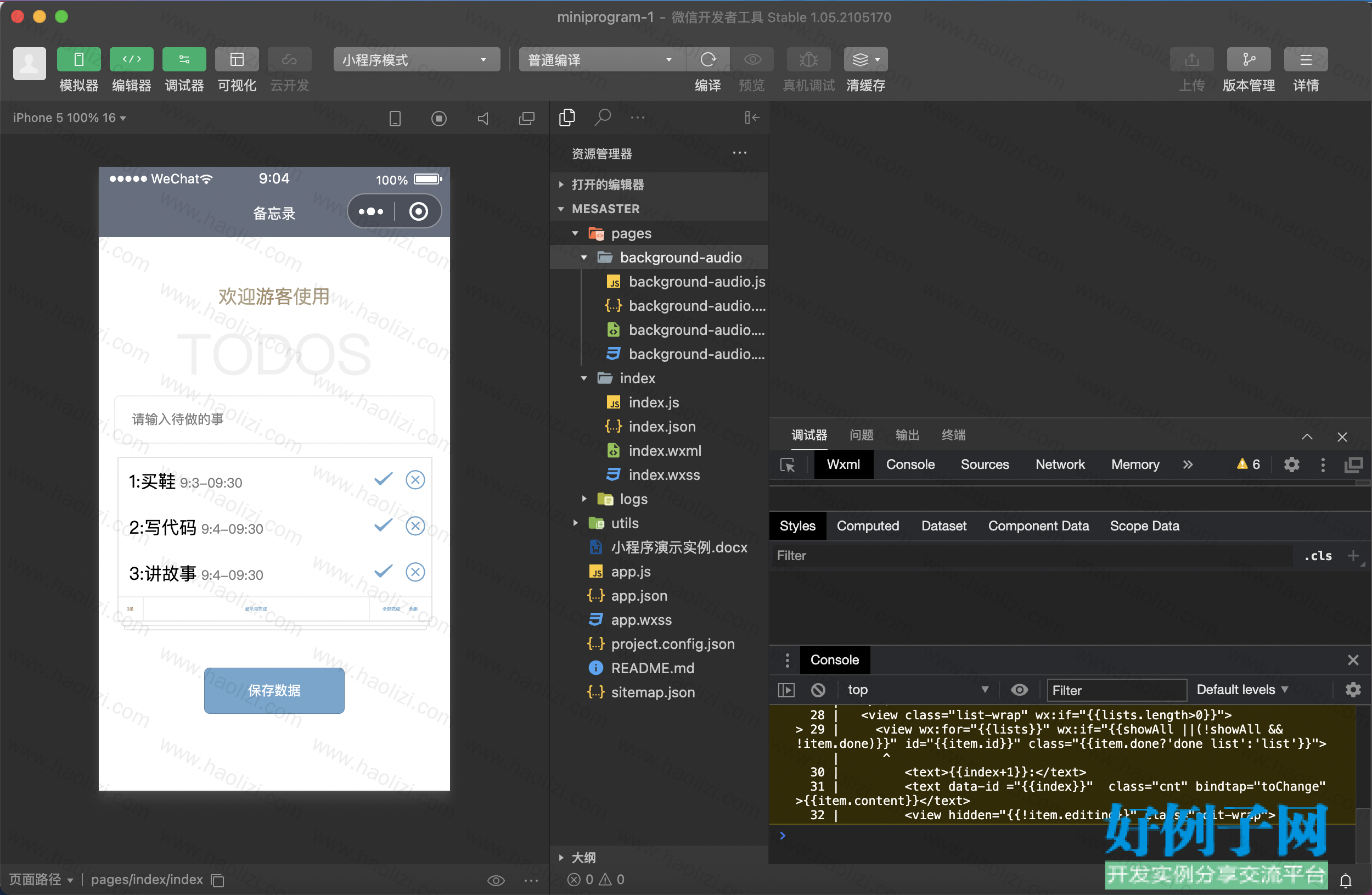Click the 上传 upload icon
The height and width of the screenshot is (895, 1372).
(1191, 59)
